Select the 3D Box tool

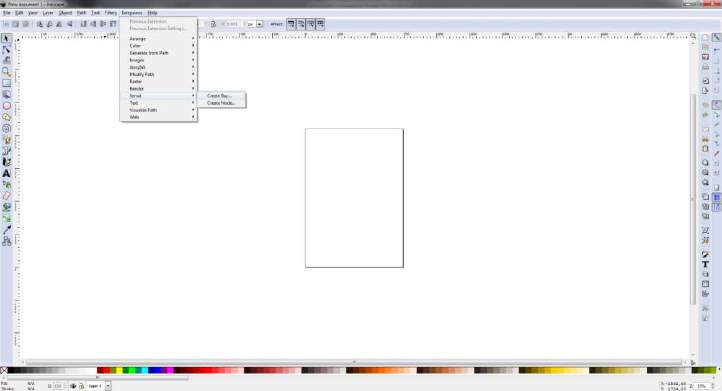6,94
